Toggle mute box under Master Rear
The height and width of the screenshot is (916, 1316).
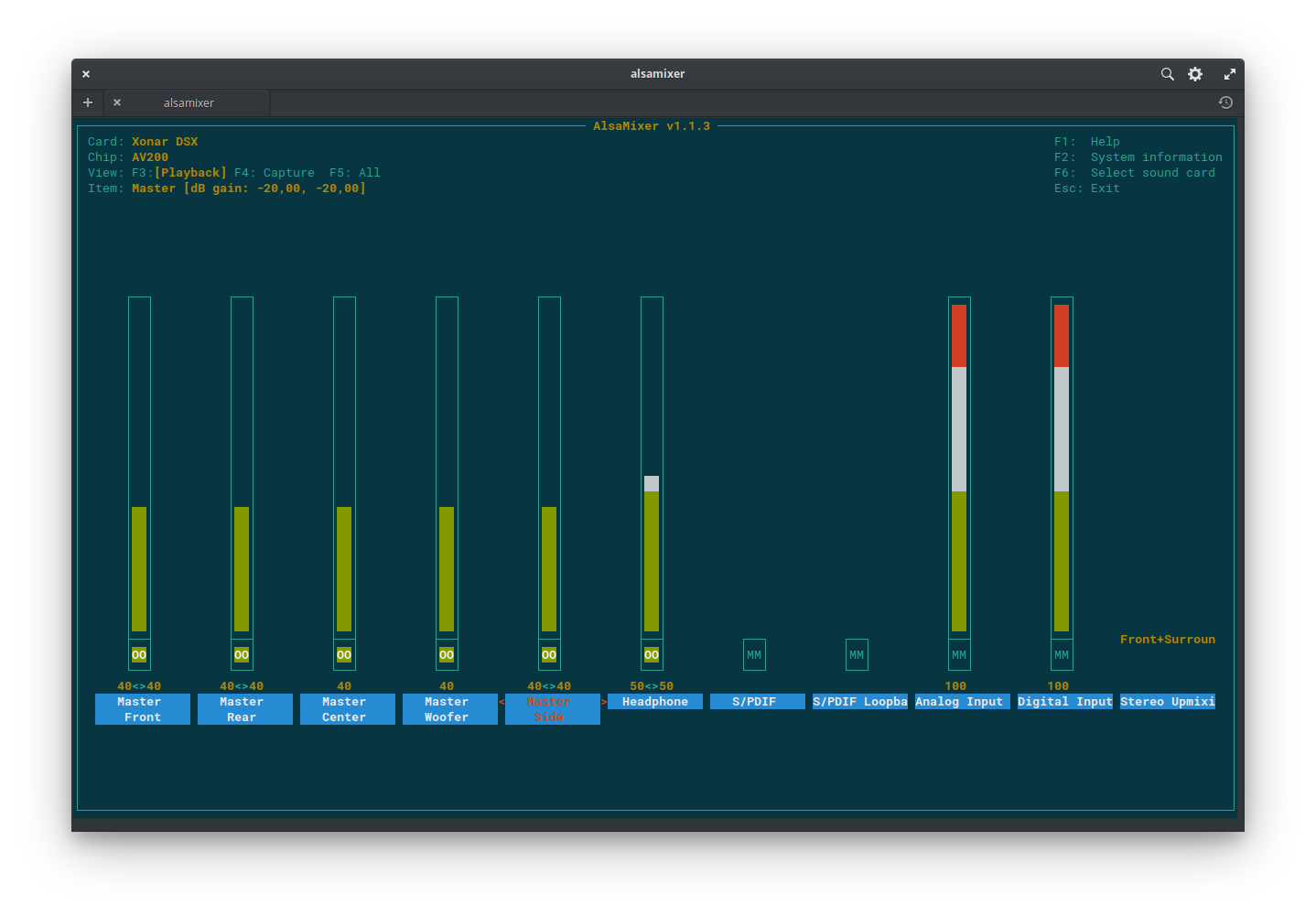pos(242,654)
